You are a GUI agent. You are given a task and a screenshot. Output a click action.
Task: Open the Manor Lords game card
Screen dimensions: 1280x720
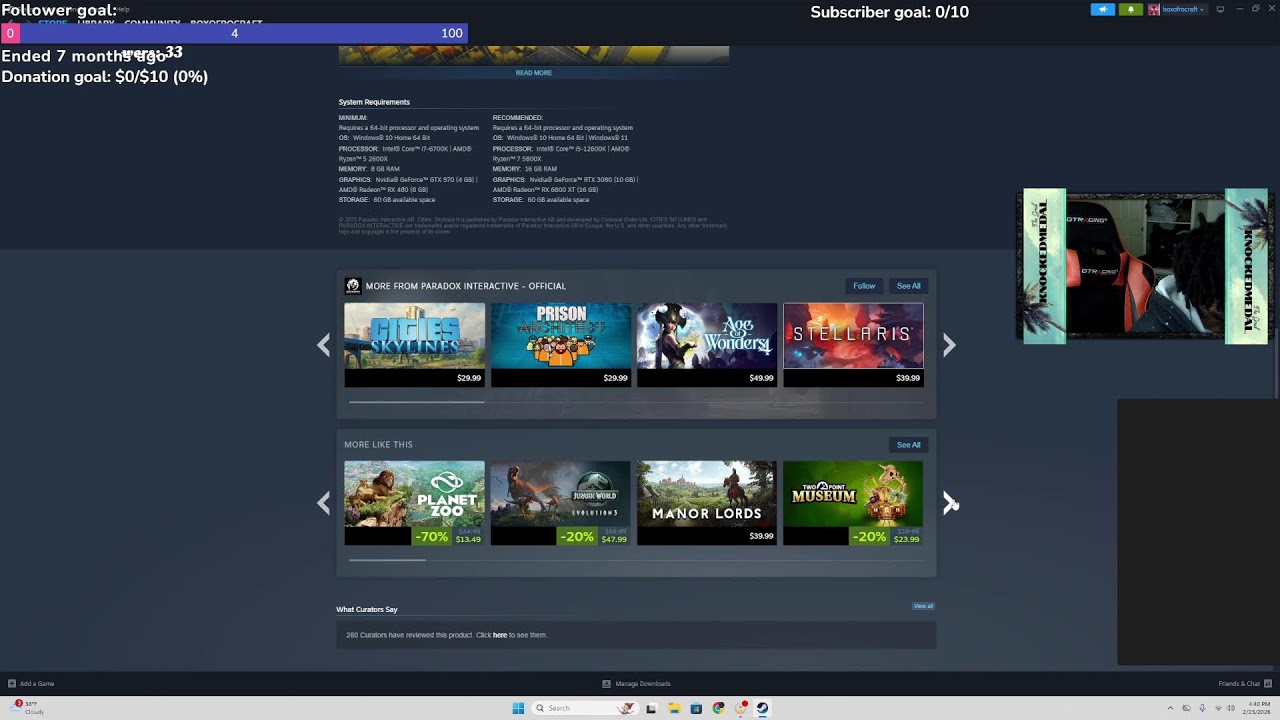pos(707,503)
